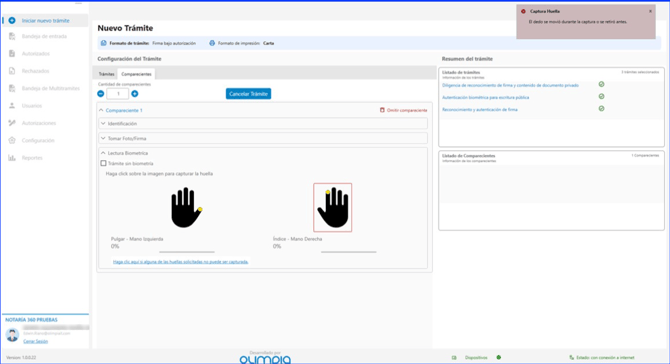Expand the Identificación section

pos(263,123)
